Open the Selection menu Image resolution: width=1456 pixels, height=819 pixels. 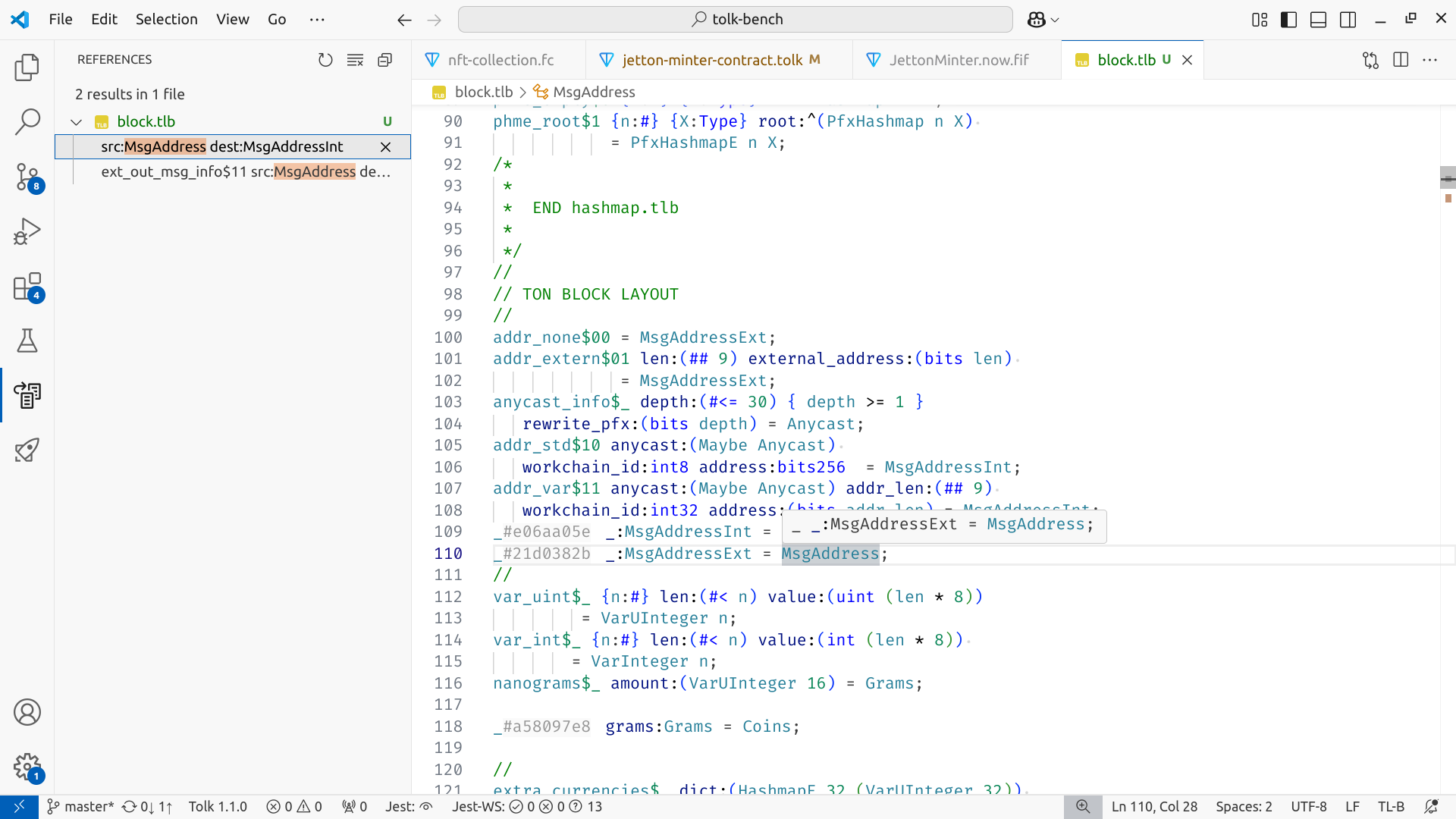click(x=167, y=20)
